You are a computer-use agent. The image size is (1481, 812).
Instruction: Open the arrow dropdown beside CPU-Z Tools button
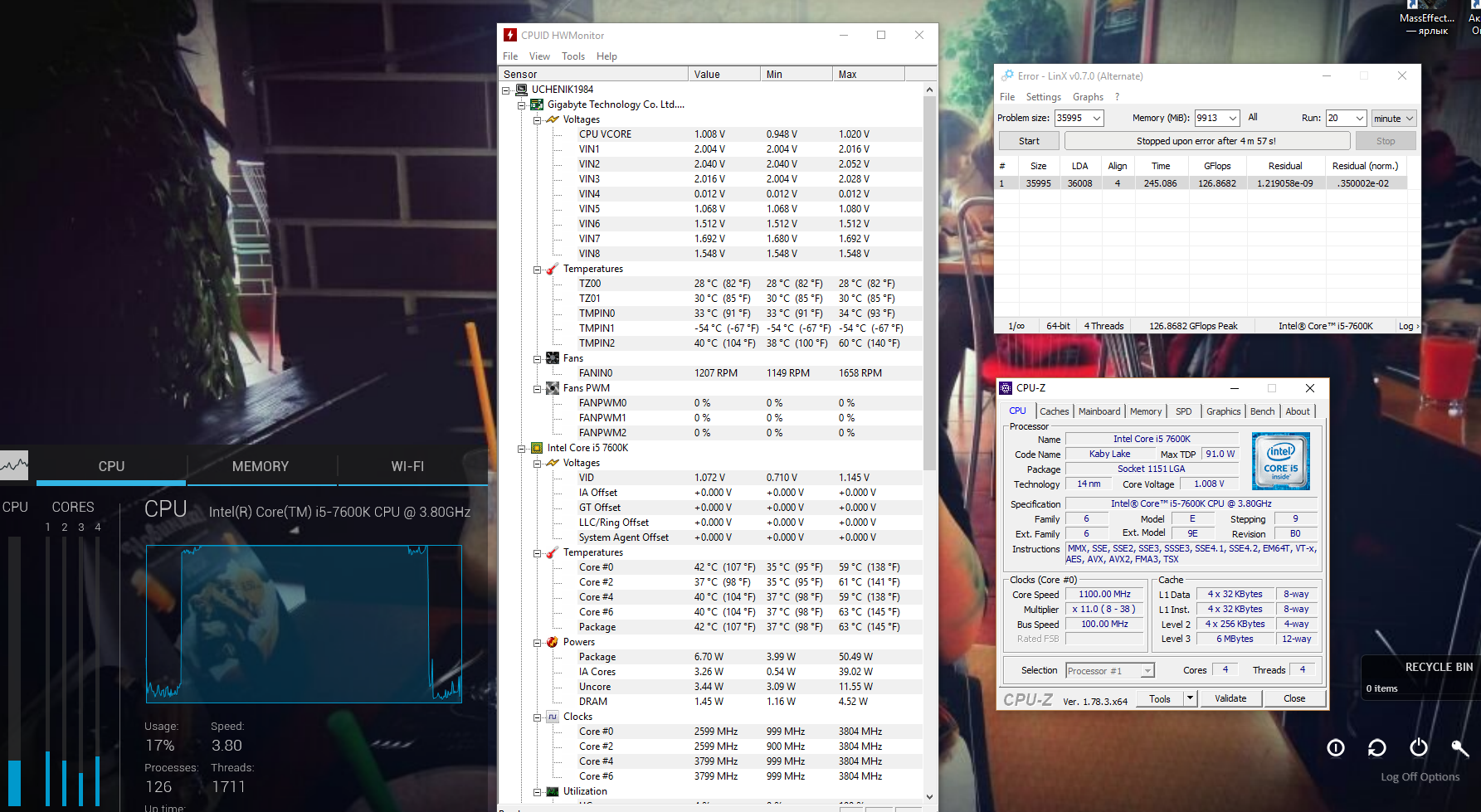pyautogui.click(x=1190, y=698)
